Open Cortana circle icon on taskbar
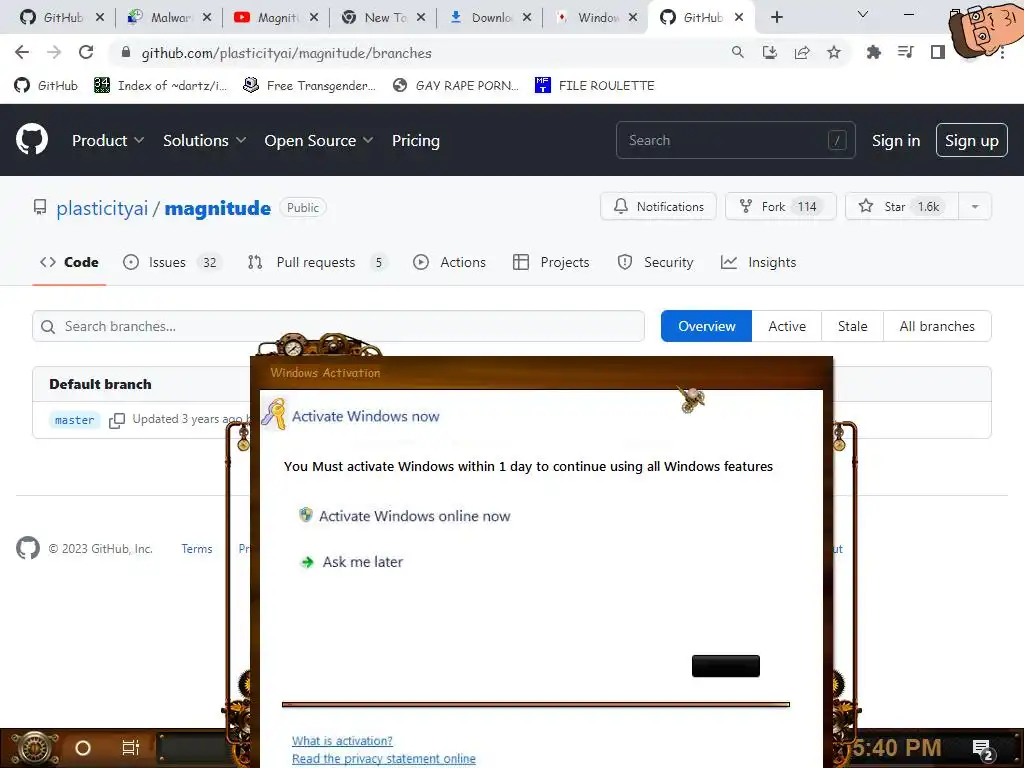1024x768 pixels. tap(83, 748)
